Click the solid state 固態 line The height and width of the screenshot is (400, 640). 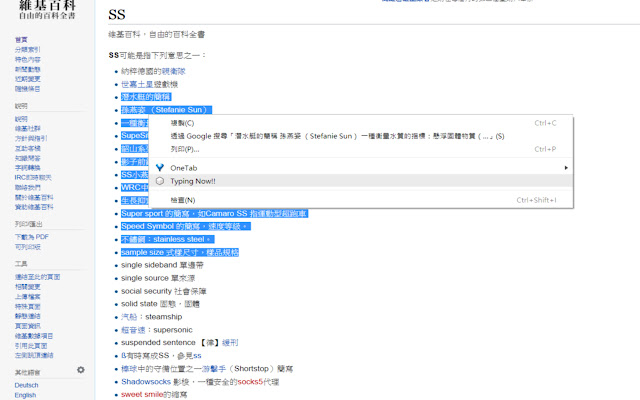tap(160, 304)
